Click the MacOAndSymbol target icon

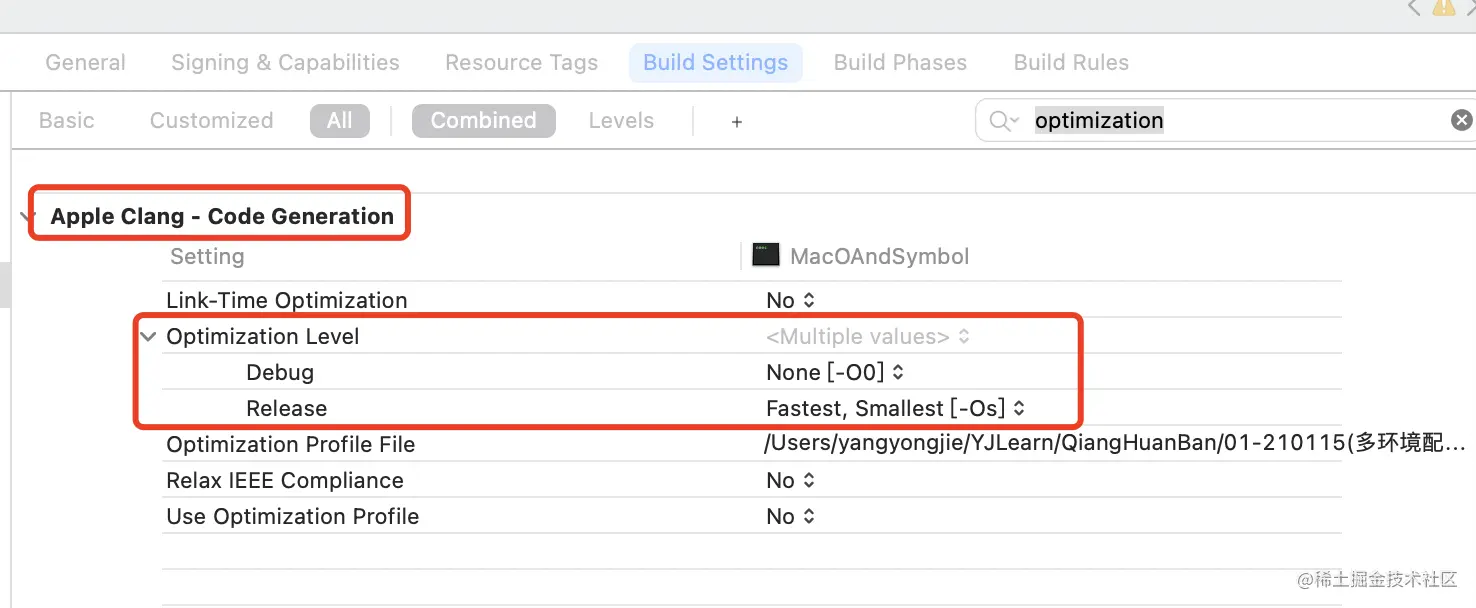(766, 256)
